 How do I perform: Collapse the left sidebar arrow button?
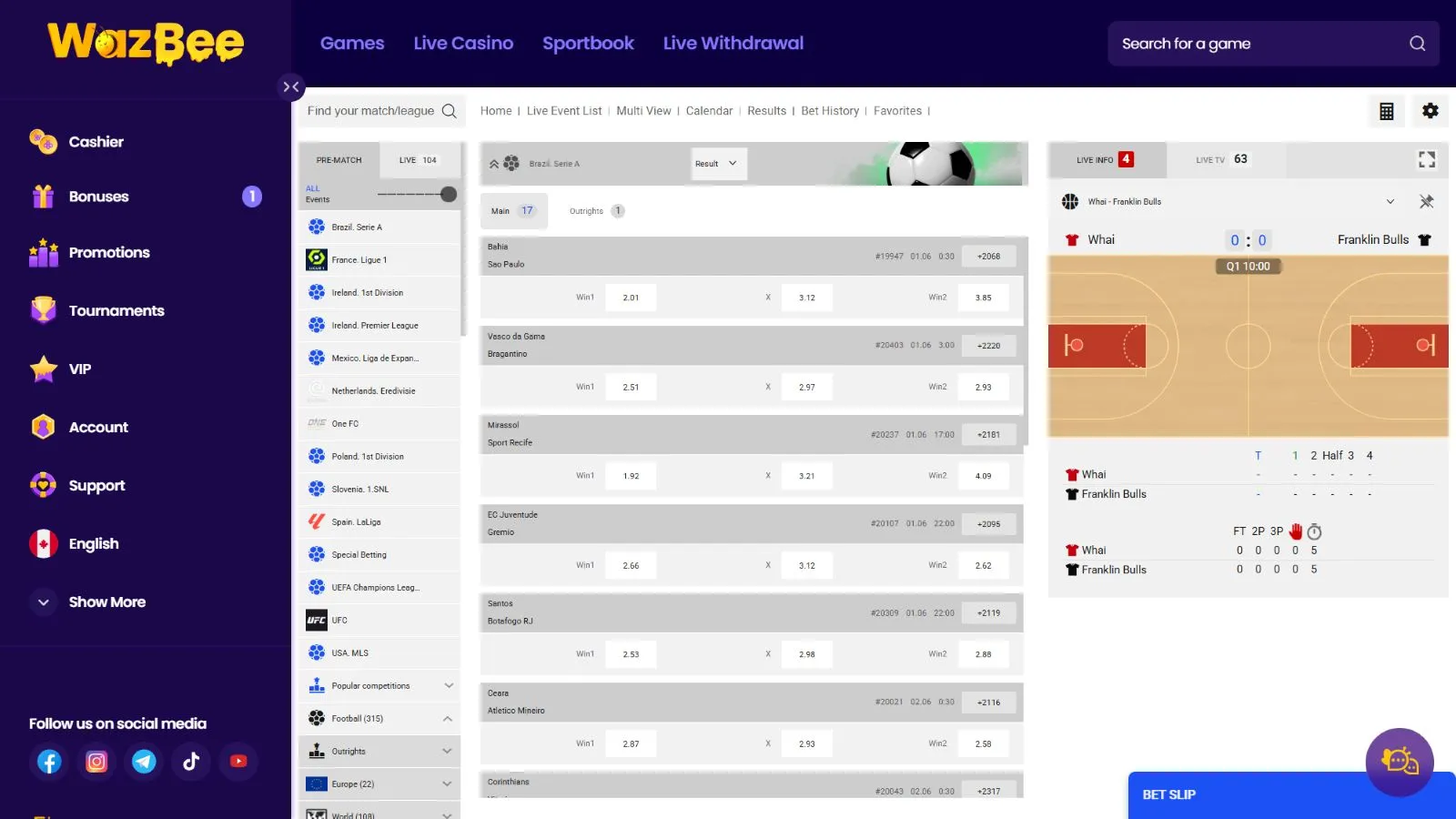tap(290, 87)
